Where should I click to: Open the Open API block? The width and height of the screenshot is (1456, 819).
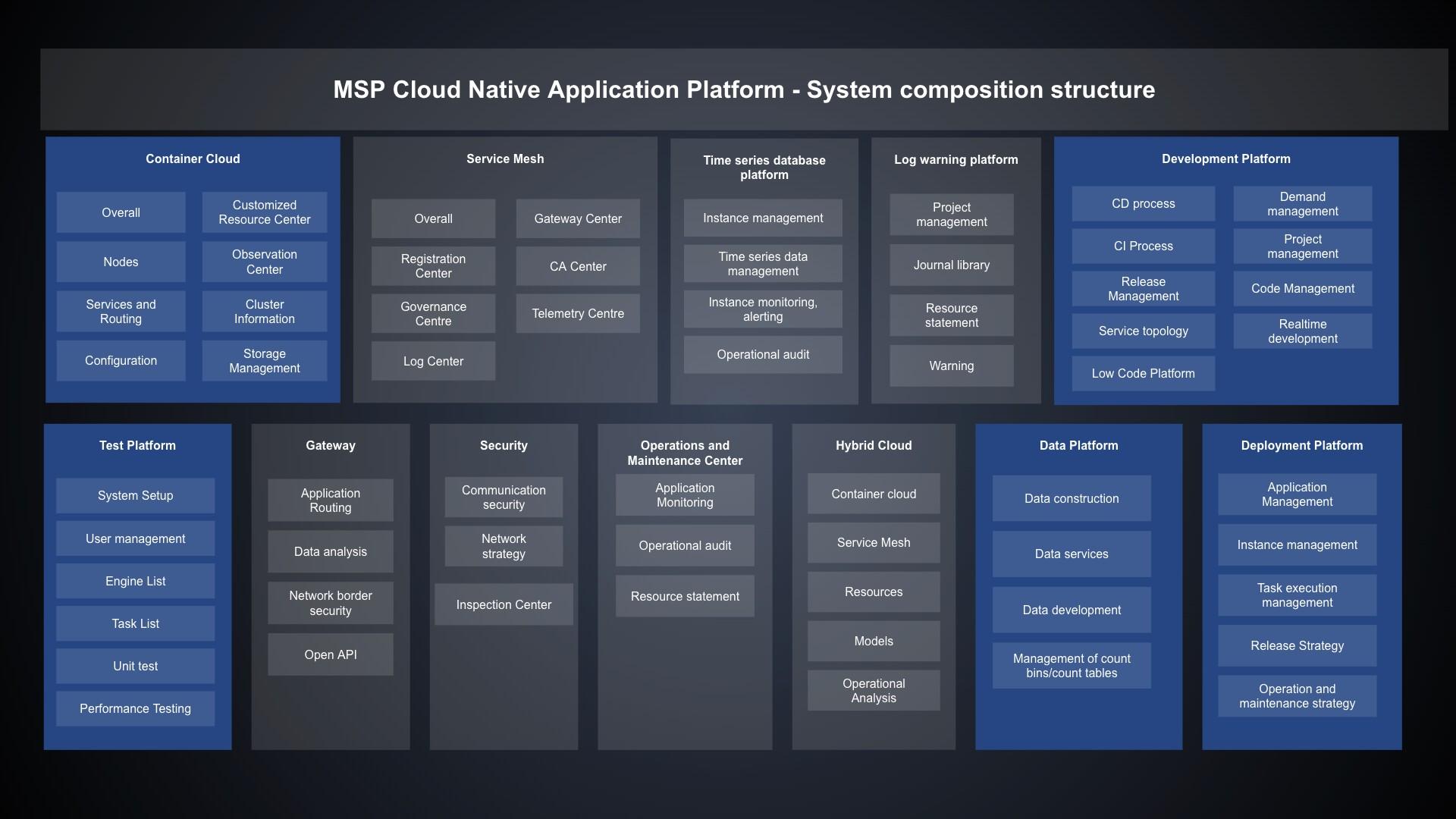(330, 654)
